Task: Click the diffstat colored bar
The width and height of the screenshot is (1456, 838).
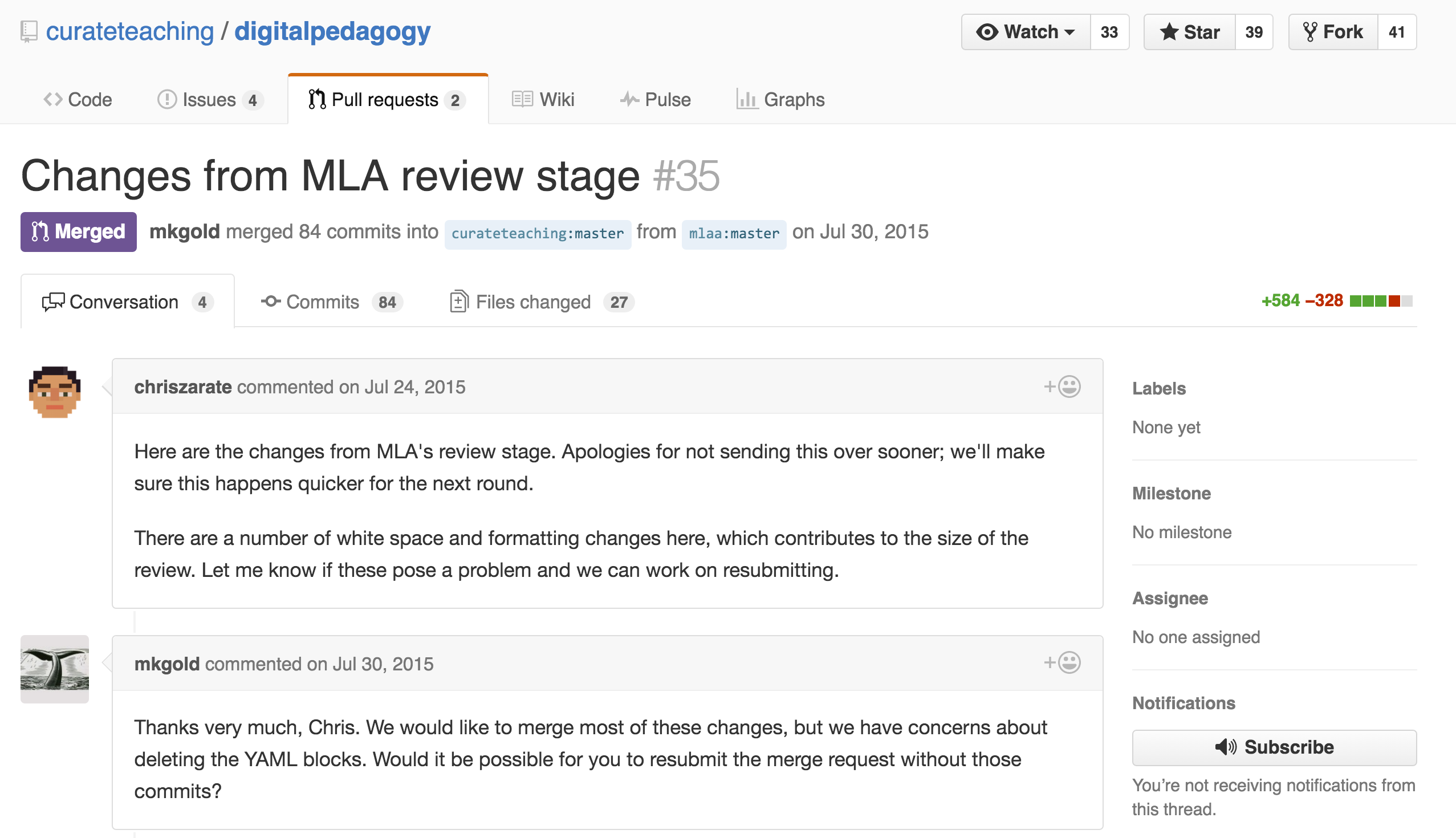Action: pyautogui.click(x=1381, y=300)
